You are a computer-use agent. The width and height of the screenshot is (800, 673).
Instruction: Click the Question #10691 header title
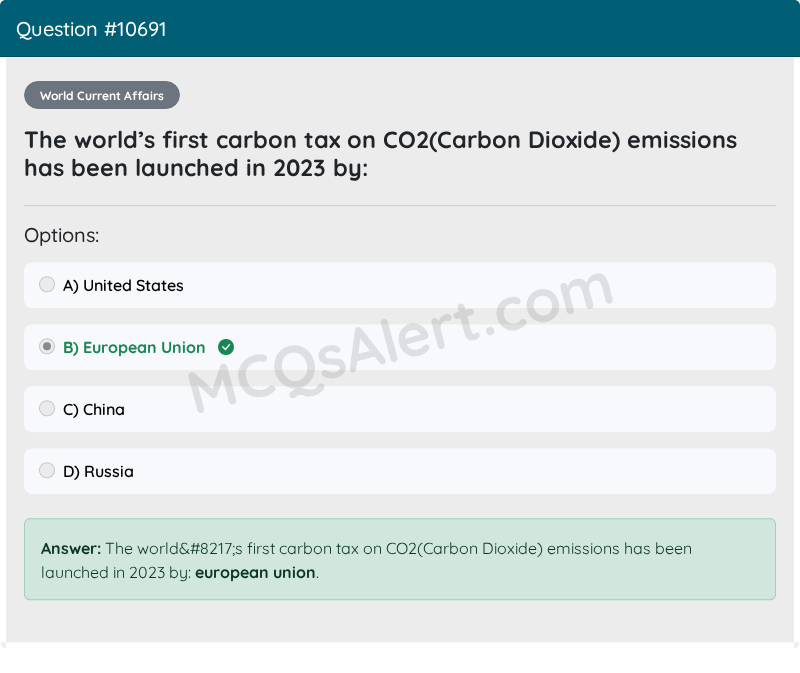[91, 29]
